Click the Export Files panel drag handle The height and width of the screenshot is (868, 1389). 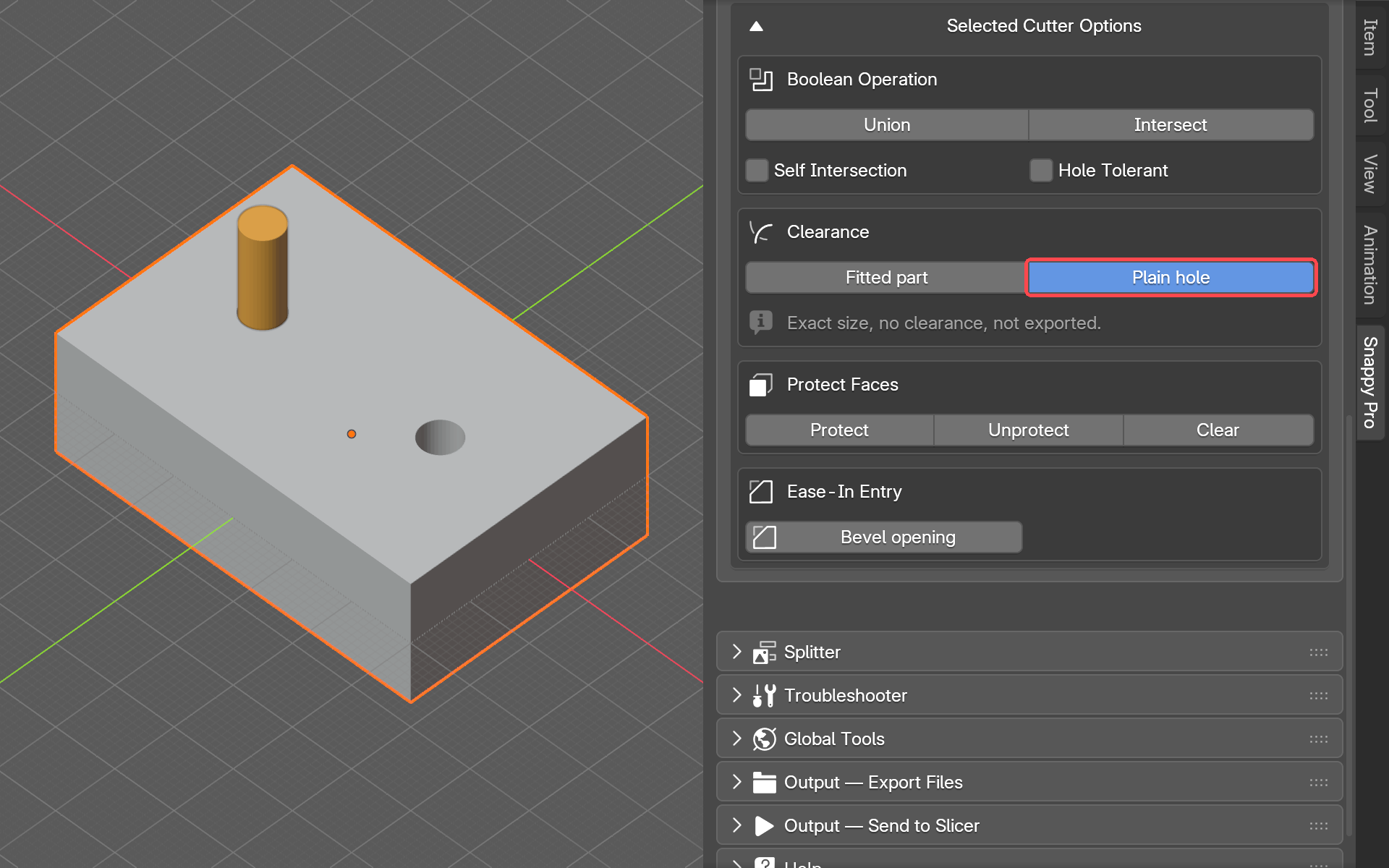click(1318, 783)
